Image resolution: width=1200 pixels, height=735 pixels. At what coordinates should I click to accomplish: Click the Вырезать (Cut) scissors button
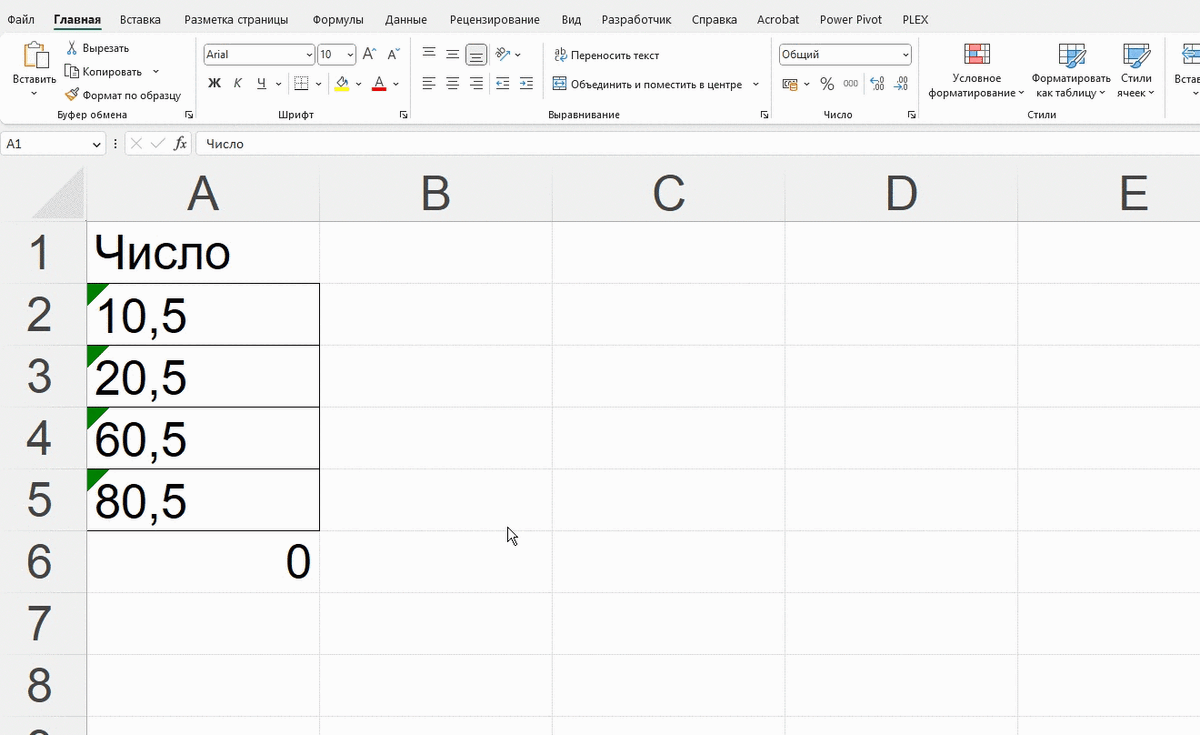tap(97, 48)
